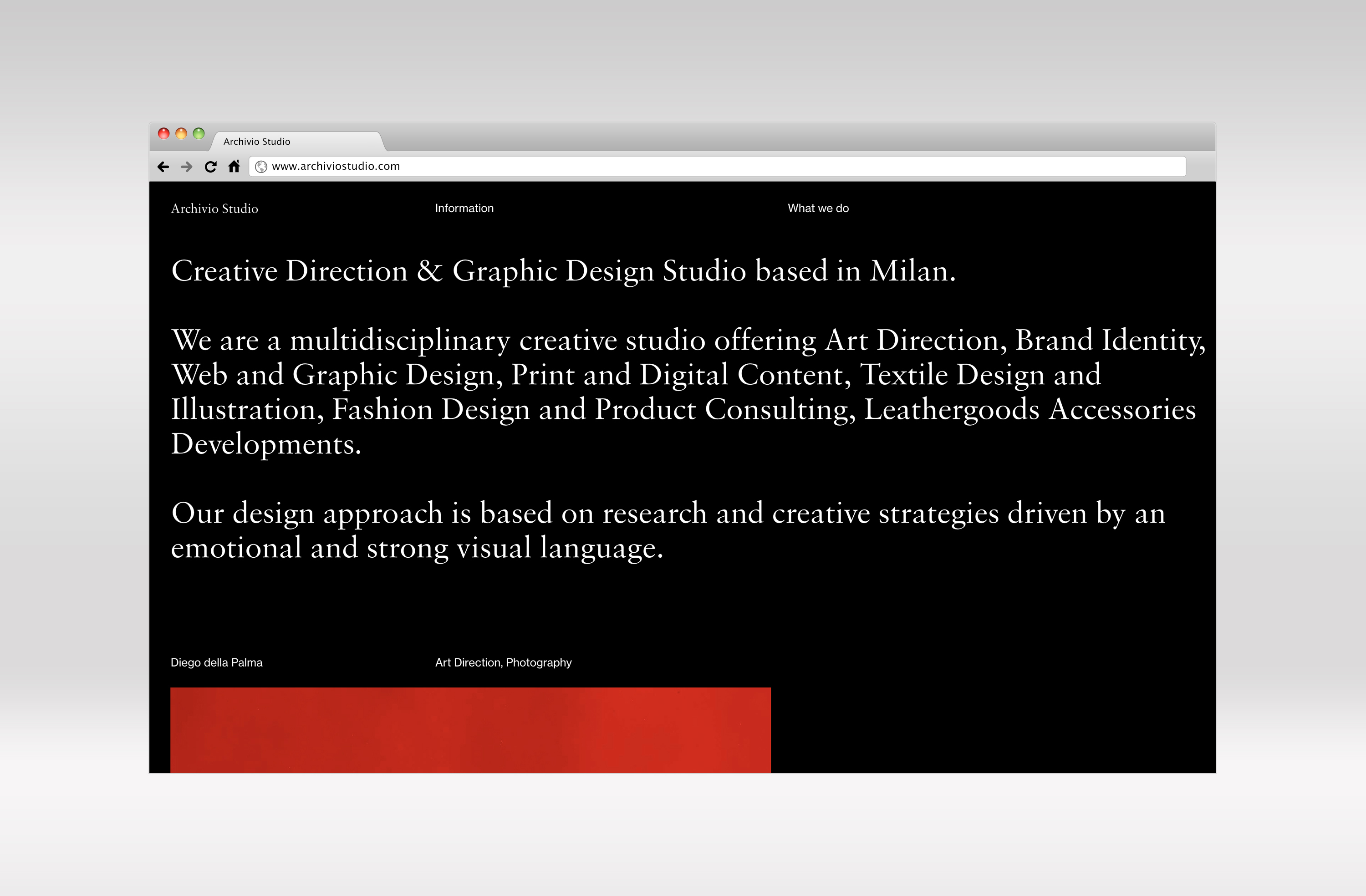Click the multidisciplinary creative studio paragraph
This screenshot has height=896, width=1366.
click(683, 392)
